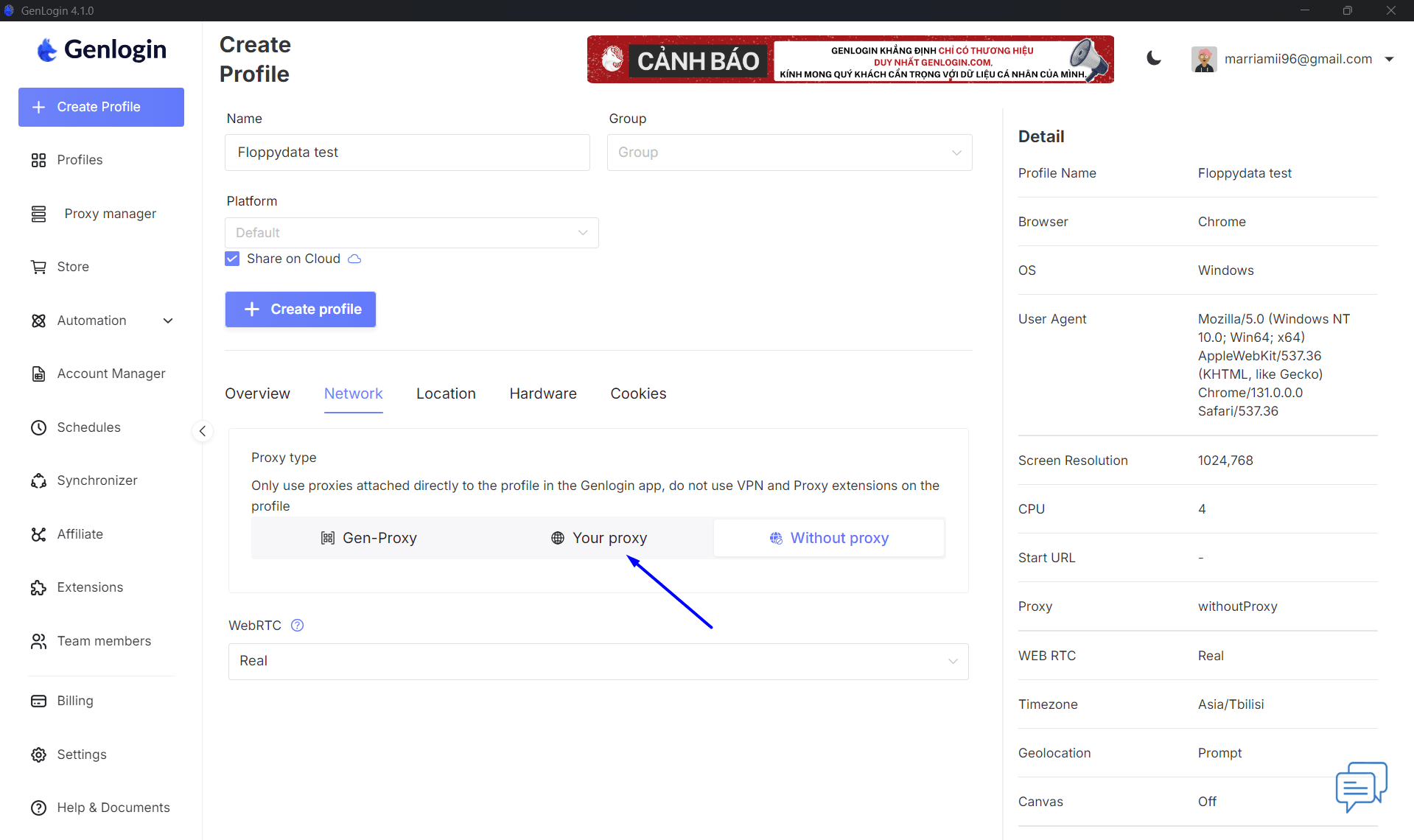1414x840 pixels.
Task: Click the Timezone value Asia/Tbilisi
Action: click(x=1231, y=704)
